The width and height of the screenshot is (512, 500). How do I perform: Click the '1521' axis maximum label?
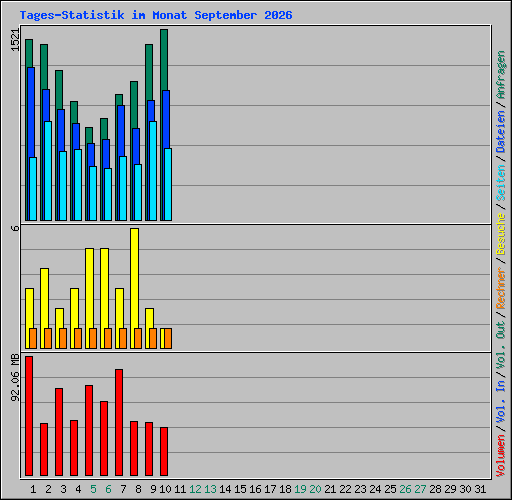pyautogui.click(x=15, y=40)
